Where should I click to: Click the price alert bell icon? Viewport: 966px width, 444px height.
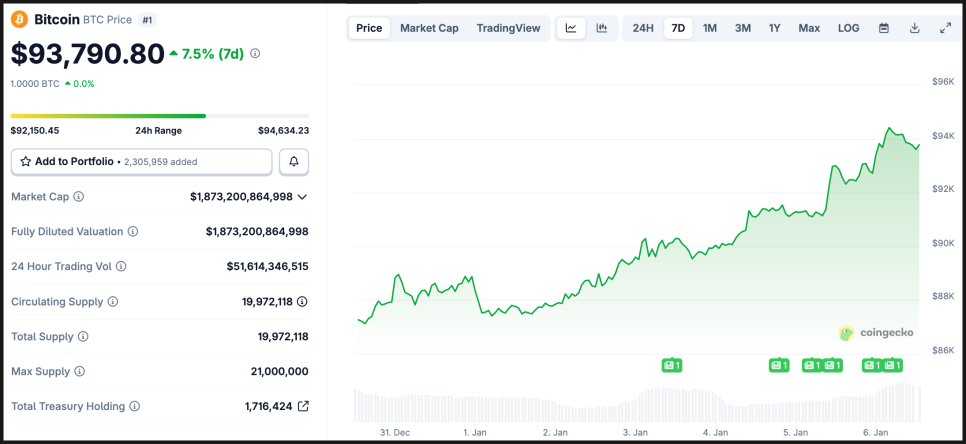click(x=294, y=161)
